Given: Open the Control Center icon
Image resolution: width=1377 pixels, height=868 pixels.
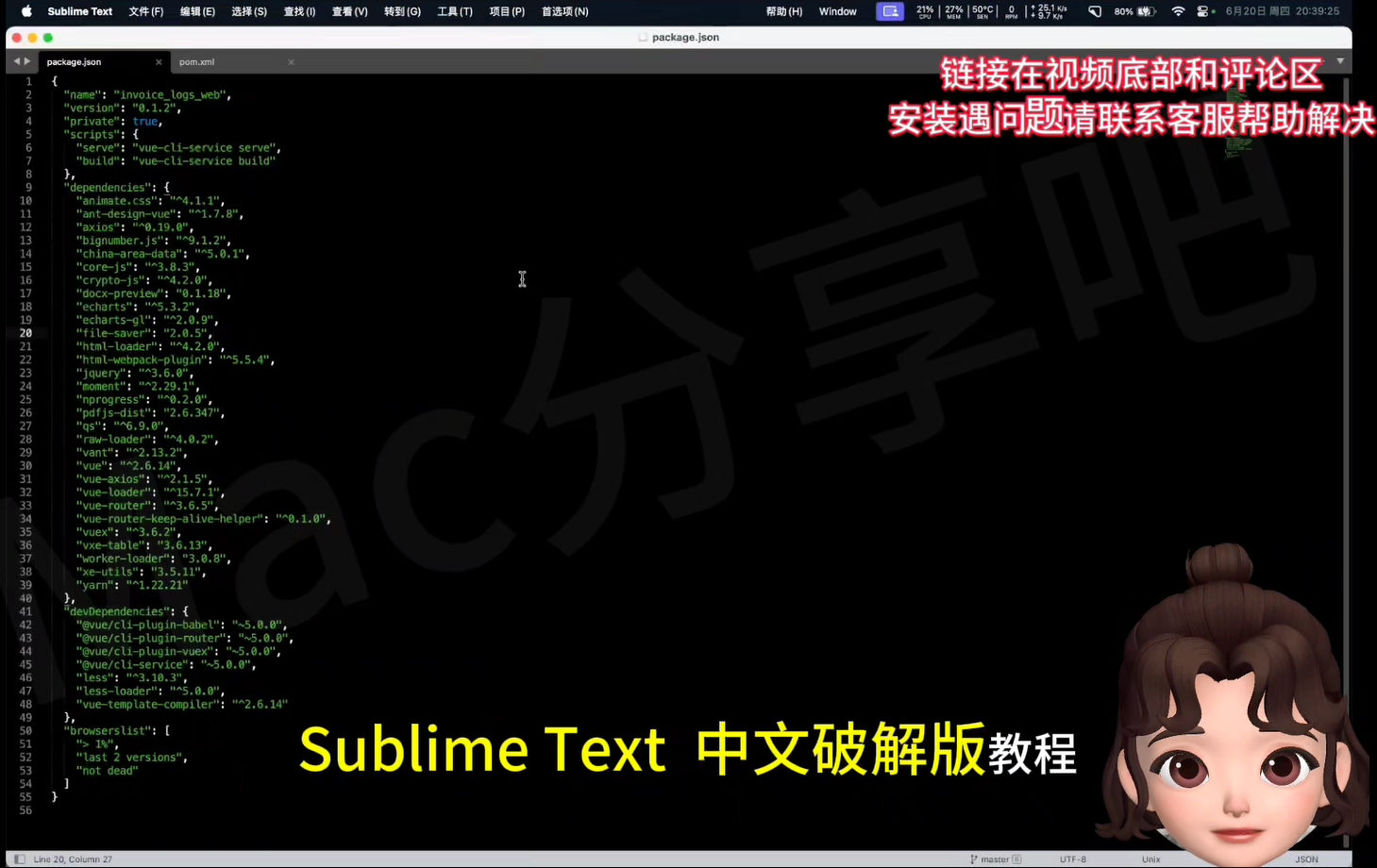Looking at the screenshot, I should tap(1202, 11).
